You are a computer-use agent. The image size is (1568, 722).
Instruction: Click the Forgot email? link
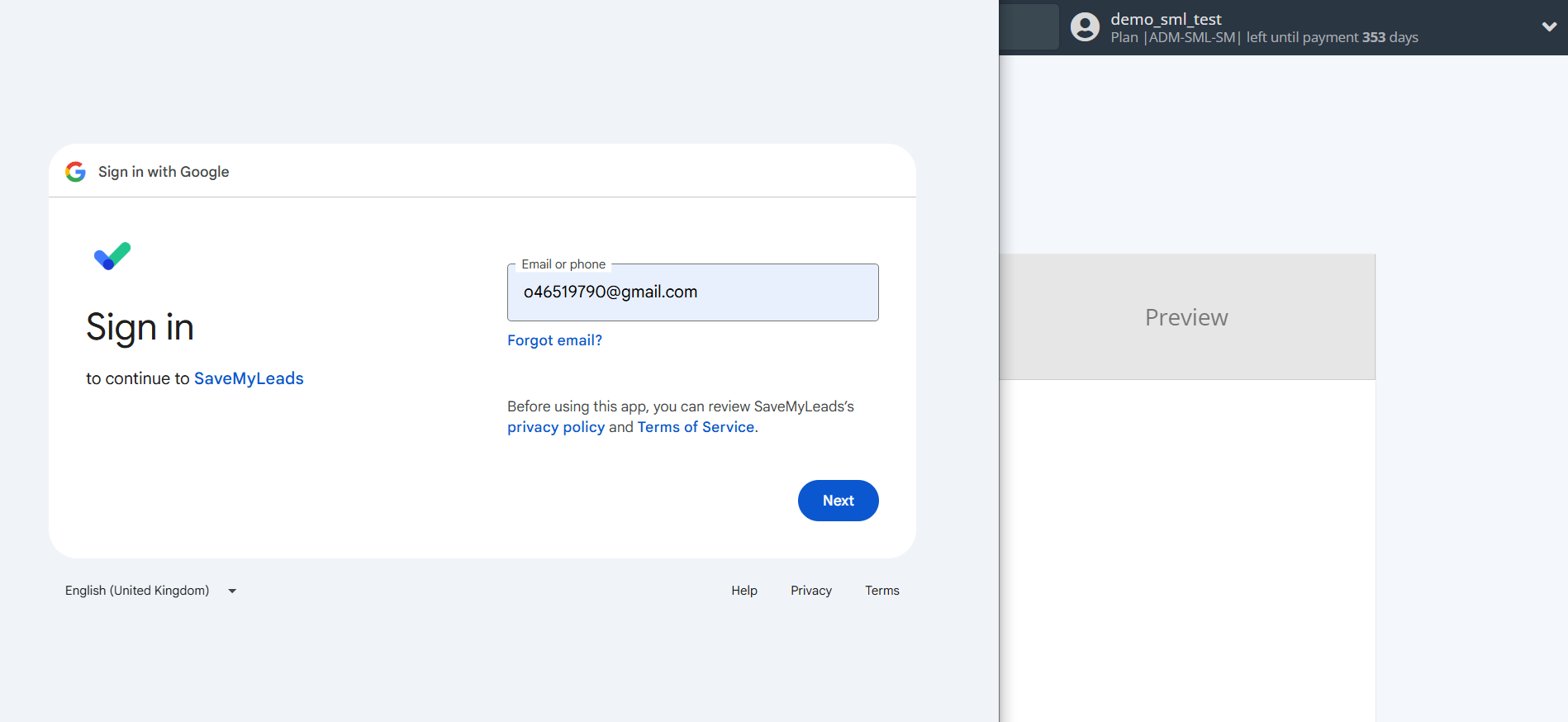[x=554, y=340]
